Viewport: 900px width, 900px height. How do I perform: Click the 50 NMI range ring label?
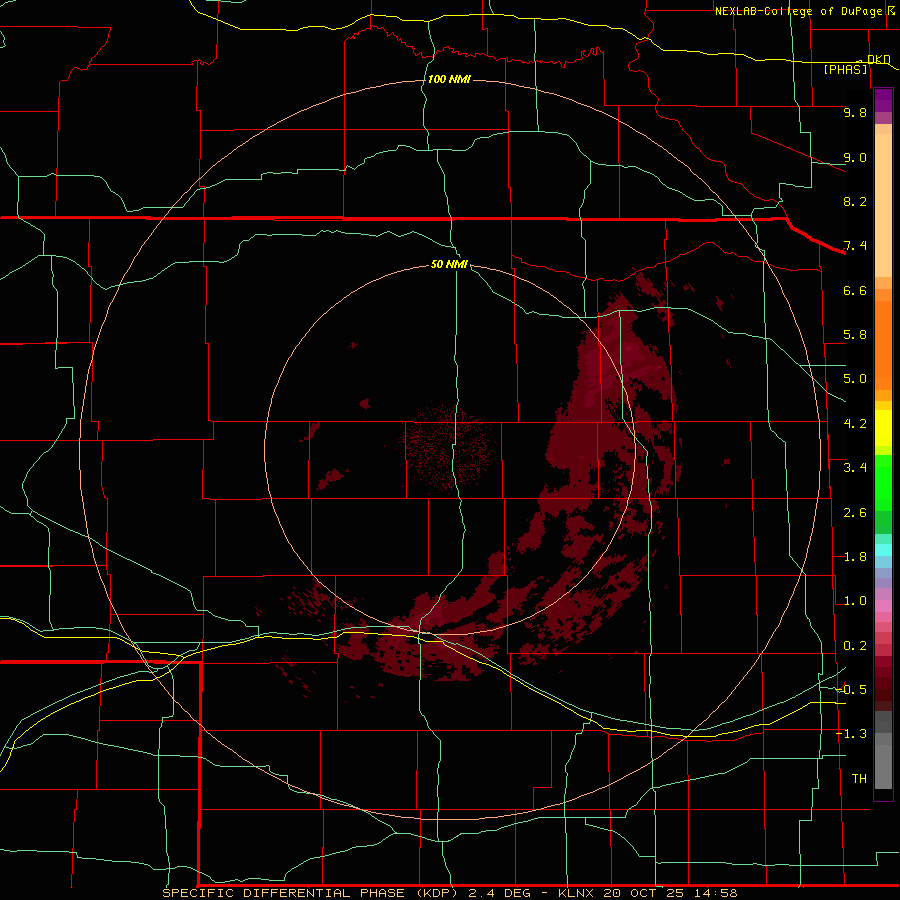tap(449, 264)
